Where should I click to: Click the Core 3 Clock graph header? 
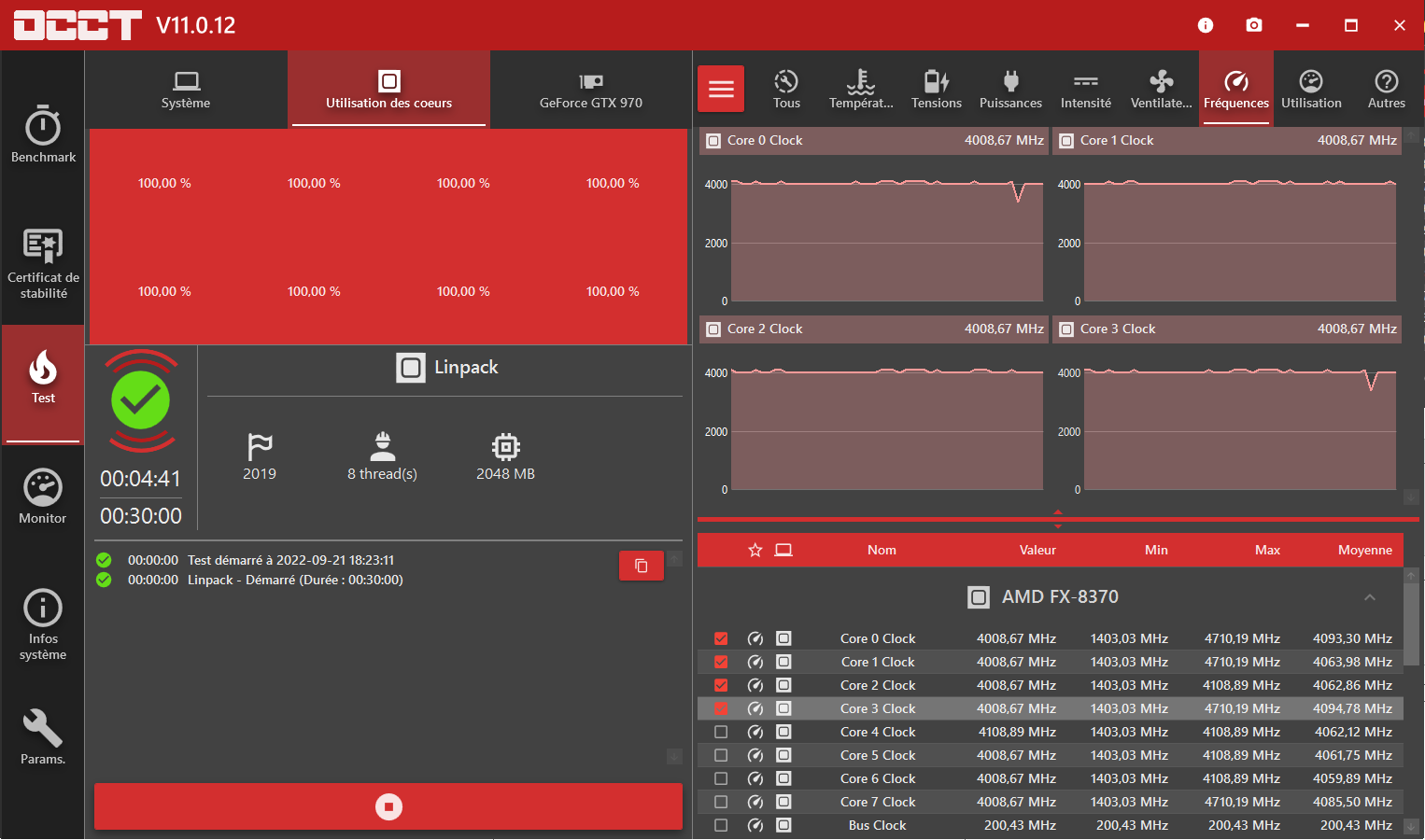tap(1227, 329)
